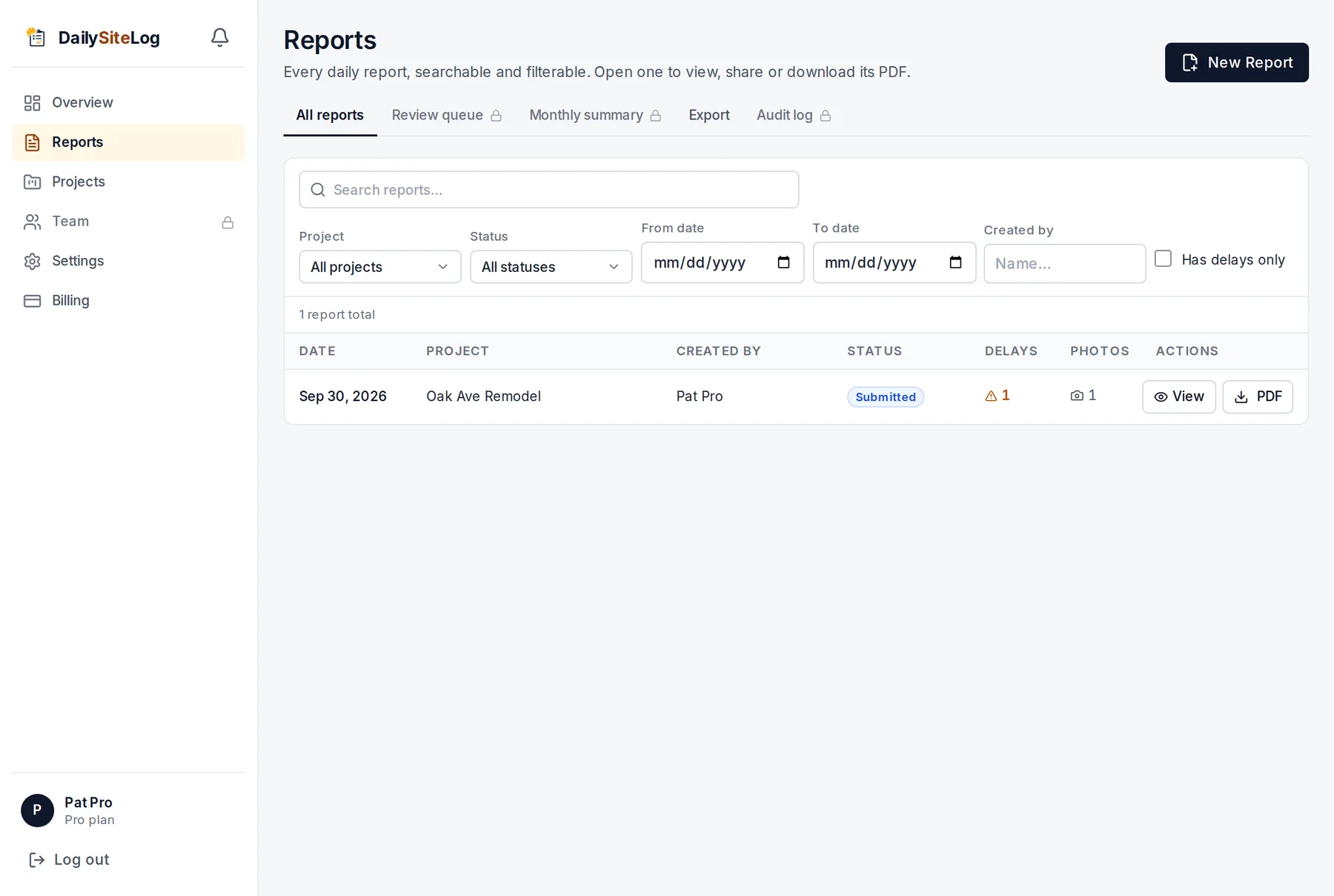Click the Reports document icon in sidebar

pyautogui.click(x=32, y=142)
